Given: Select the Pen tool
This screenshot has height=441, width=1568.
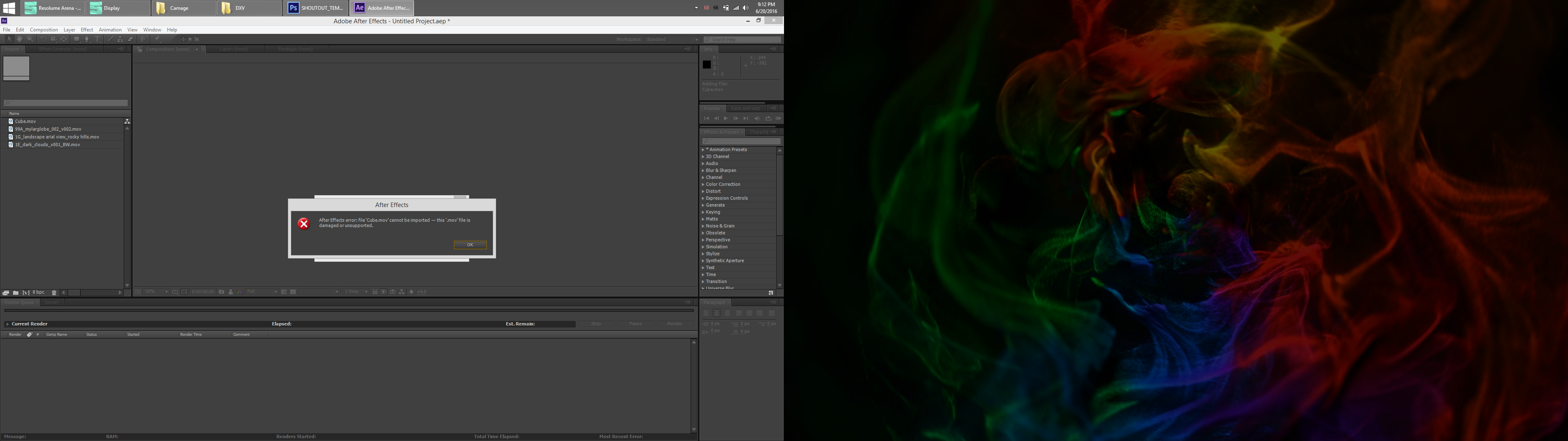Looking at the screenshot, I should point(87,39).
